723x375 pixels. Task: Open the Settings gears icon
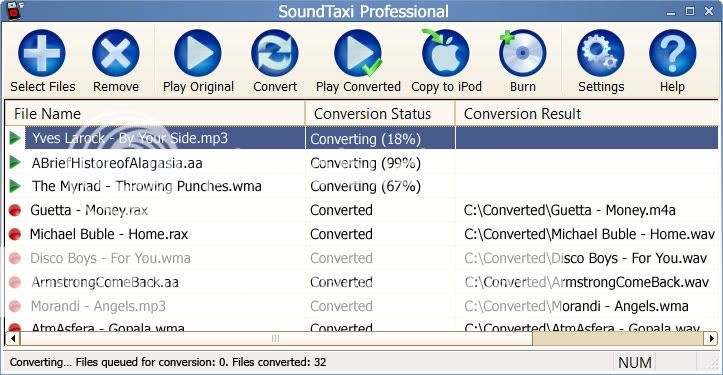point(601,54)
